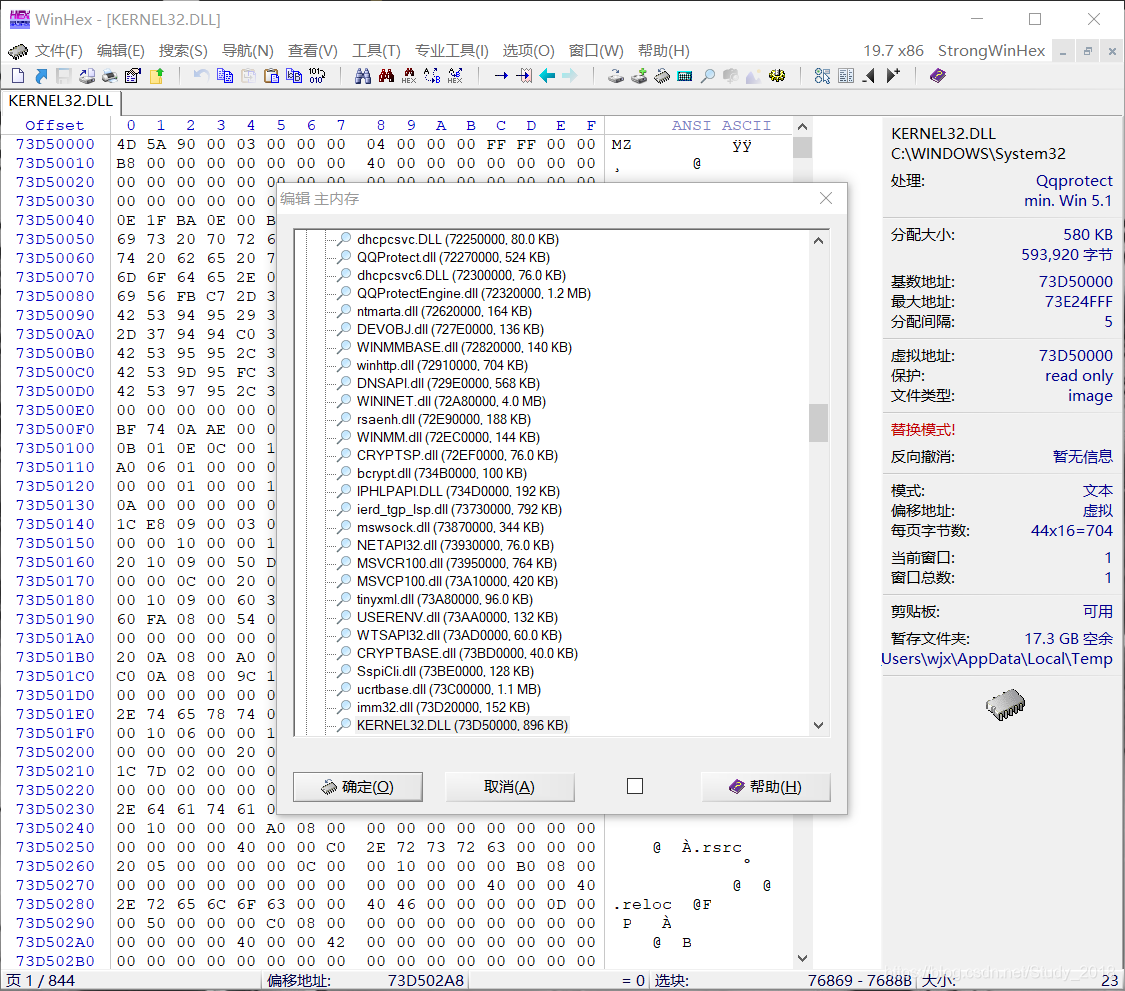
Task: Select KERNEL32.DLL (73D50000, 896 KB) entry
Action: [x=462, y=725]
